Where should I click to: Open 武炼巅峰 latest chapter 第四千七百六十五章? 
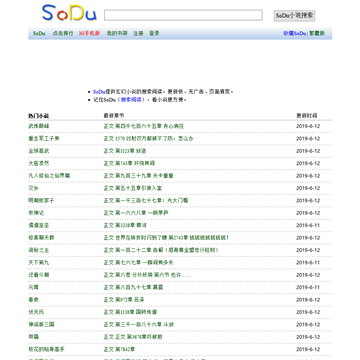144,126
